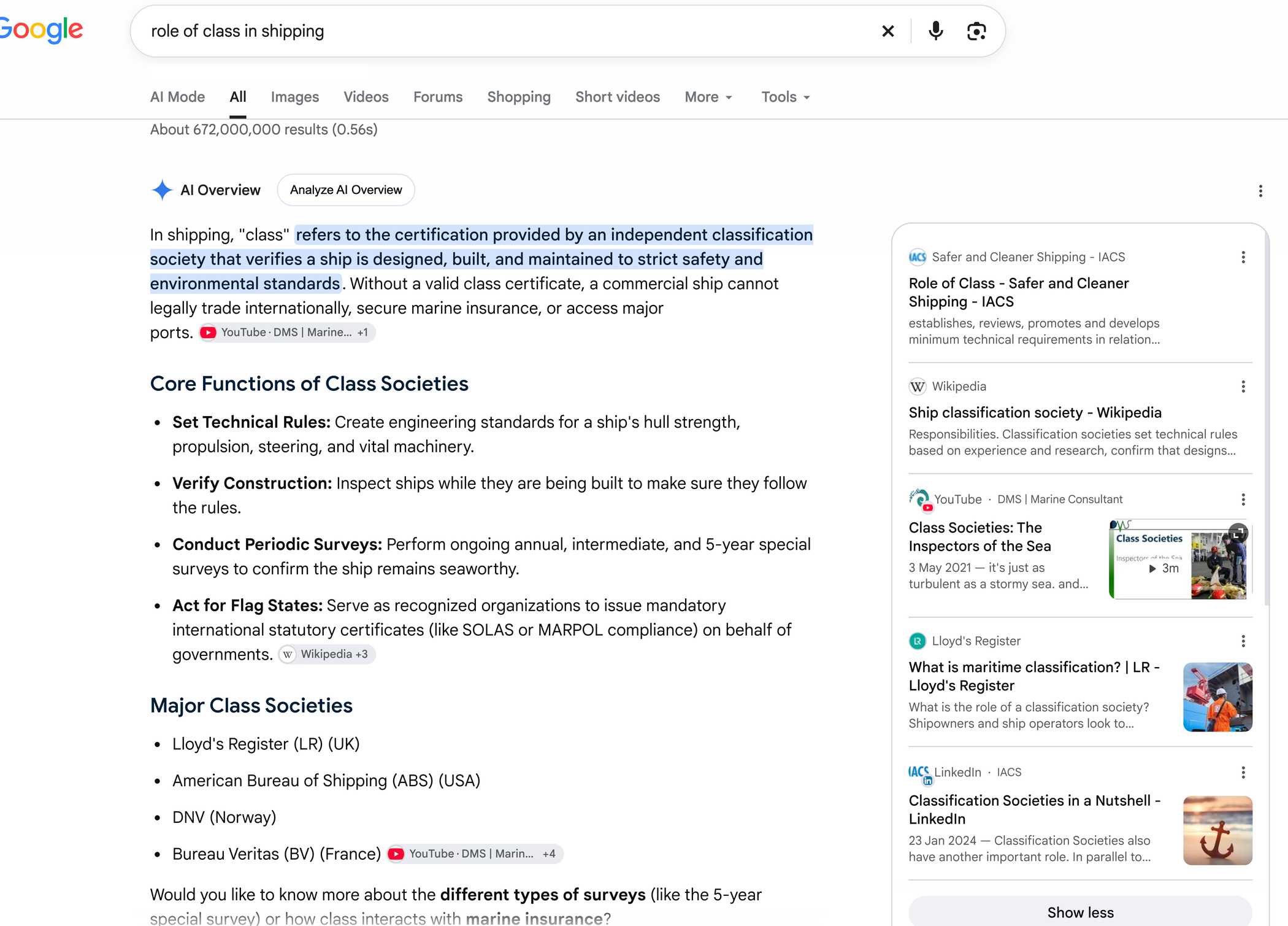Image resolution: width=1288 pixels, height=926 pixels.
Task: Open AI Overview three-dot options menu
Action: point(1260,191)
